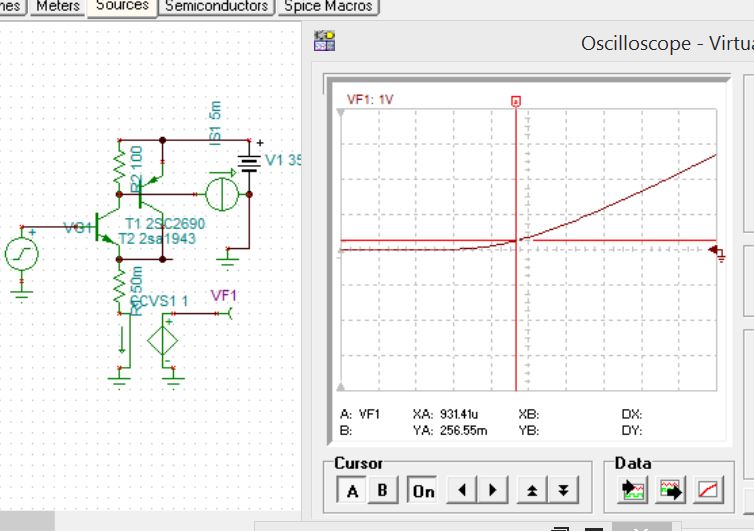Select the VF1 voltage pin label
The height and width of the screenshot is (531, 754).
pos(224,296)
